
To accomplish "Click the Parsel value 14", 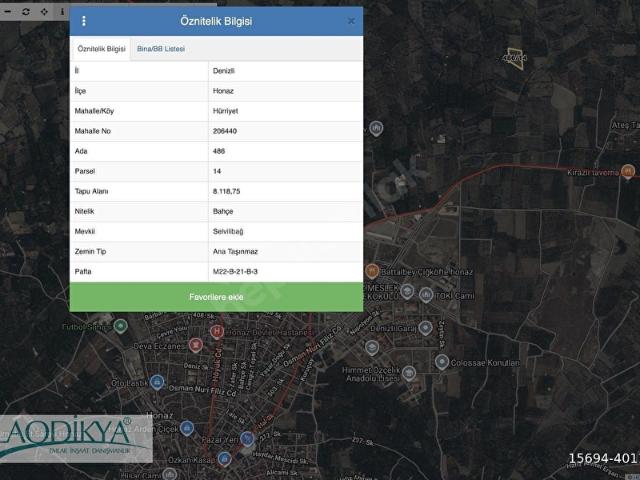I will (x=217, y=171).
